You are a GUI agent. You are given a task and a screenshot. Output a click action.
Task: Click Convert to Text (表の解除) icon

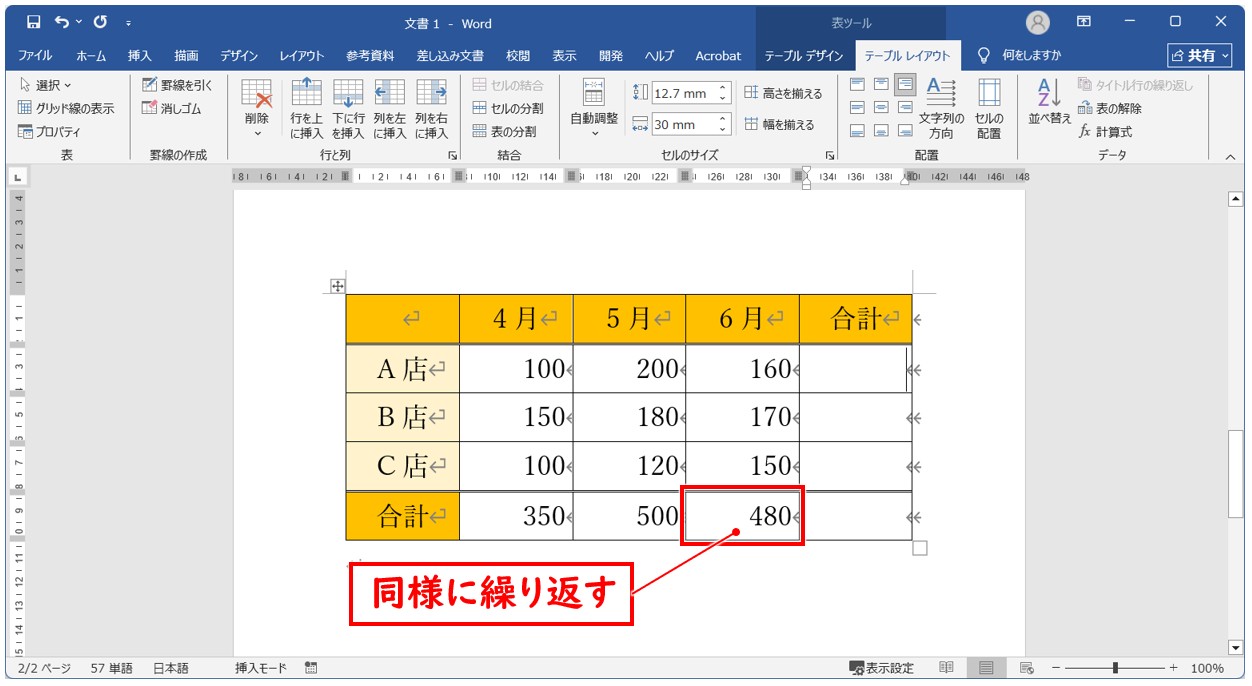point(1109,108)
